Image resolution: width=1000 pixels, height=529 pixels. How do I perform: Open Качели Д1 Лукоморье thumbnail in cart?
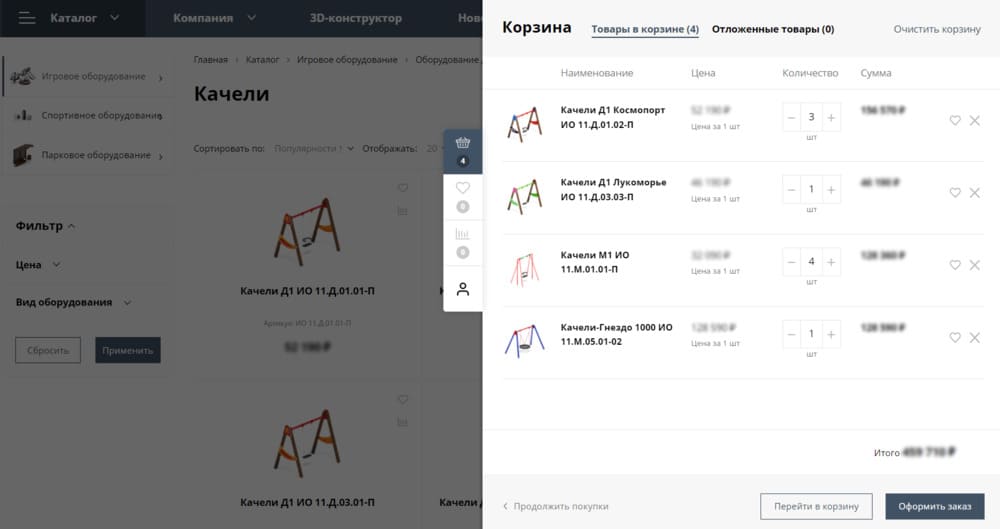pyautogui.click(x=524, y=196)
